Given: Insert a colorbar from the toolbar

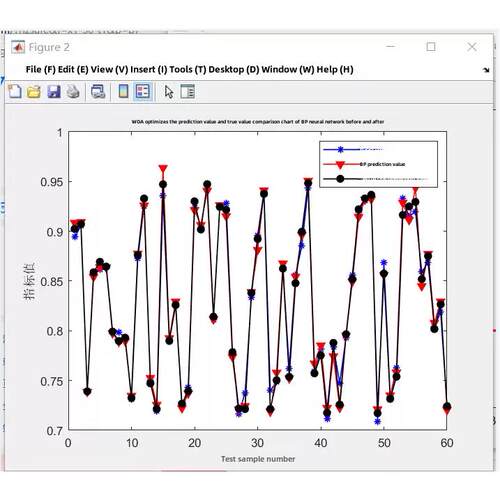Looking at the screenshot, I should click(x=123, y=91).
